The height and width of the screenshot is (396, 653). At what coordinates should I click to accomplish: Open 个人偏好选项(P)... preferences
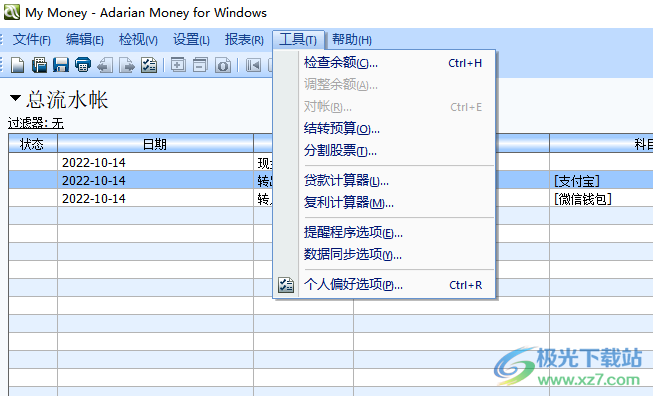coord(384,285)
